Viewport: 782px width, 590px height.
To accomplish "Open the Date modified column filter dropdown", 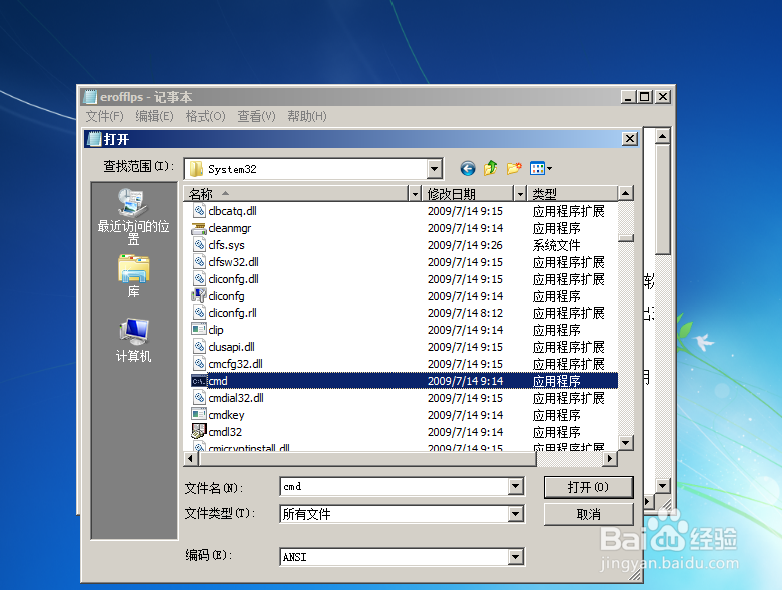I will tap(520, 194).
